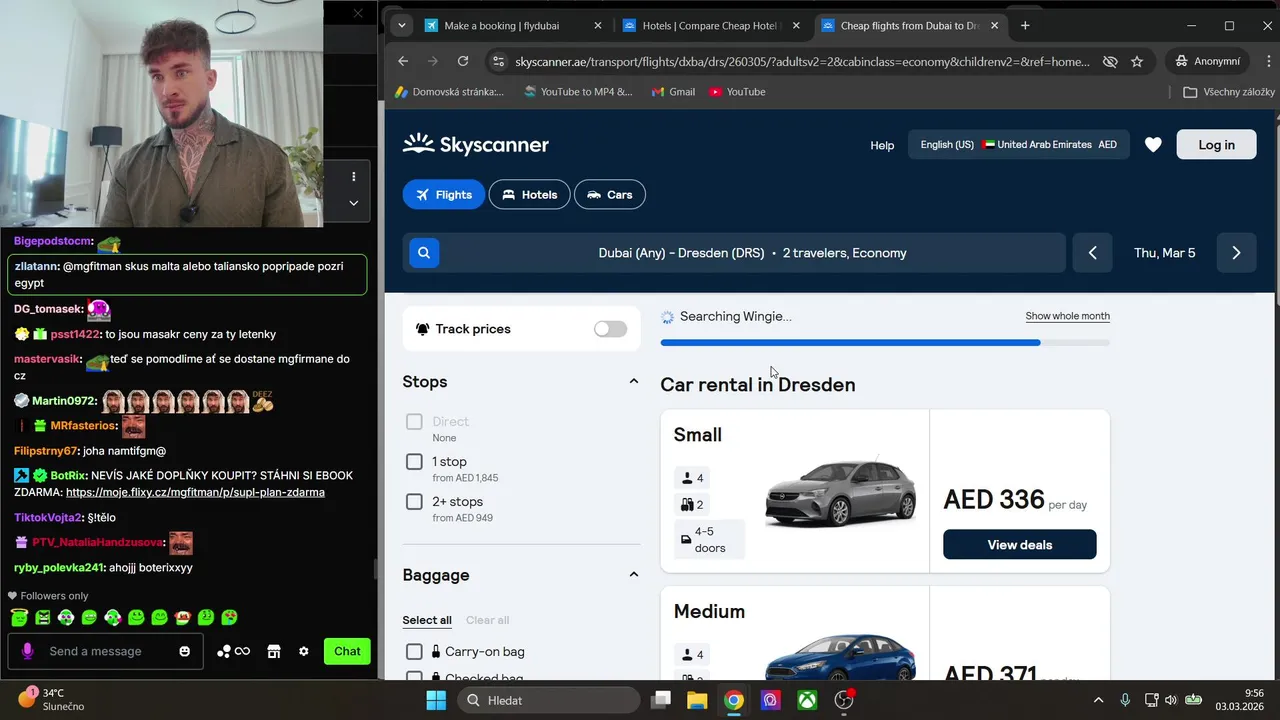Close the Make a booking flydubai tab
The image size is (1280, 720).
point(598,26)
